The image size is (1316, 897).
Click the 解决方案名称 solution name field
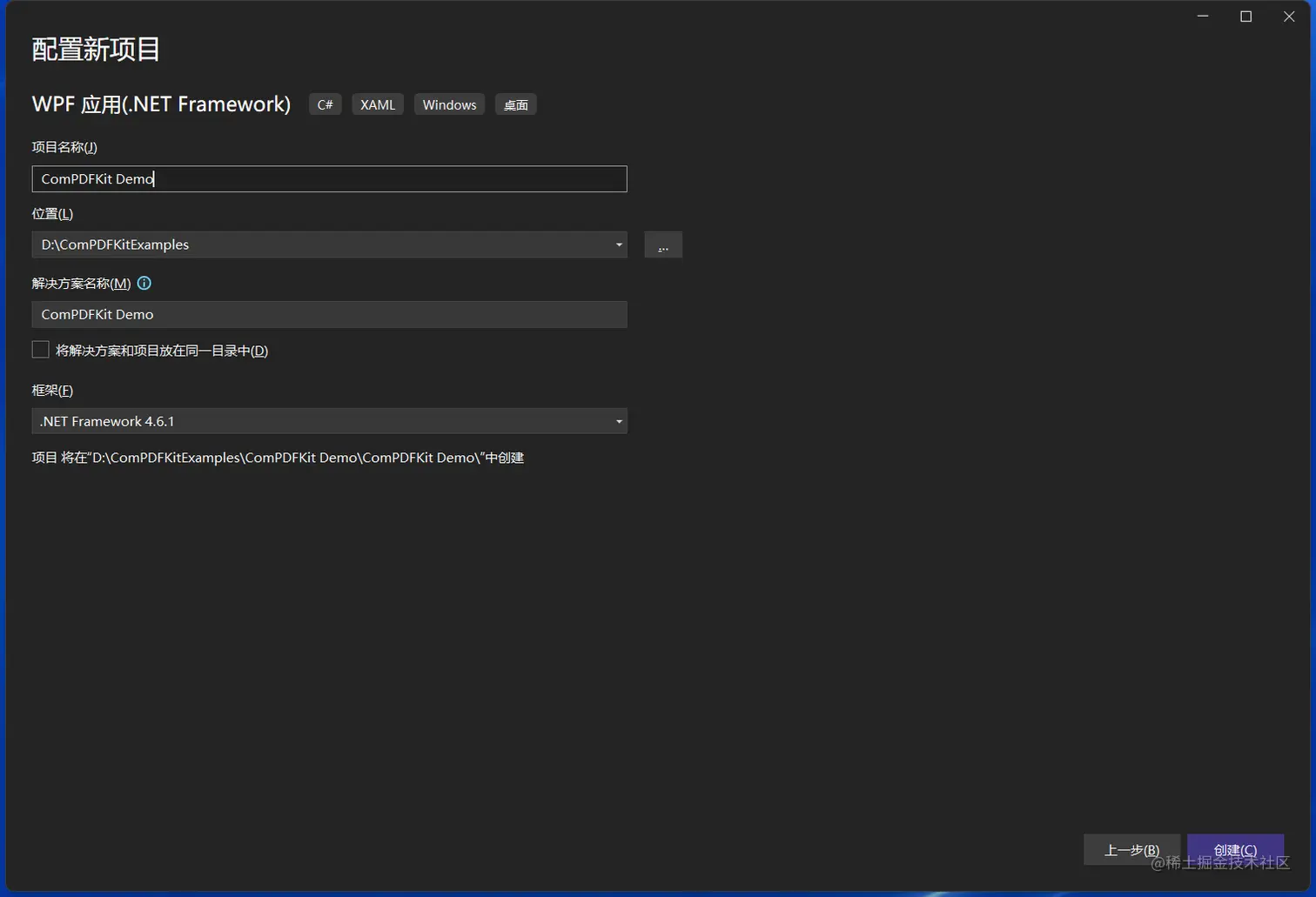click(329, 314)
